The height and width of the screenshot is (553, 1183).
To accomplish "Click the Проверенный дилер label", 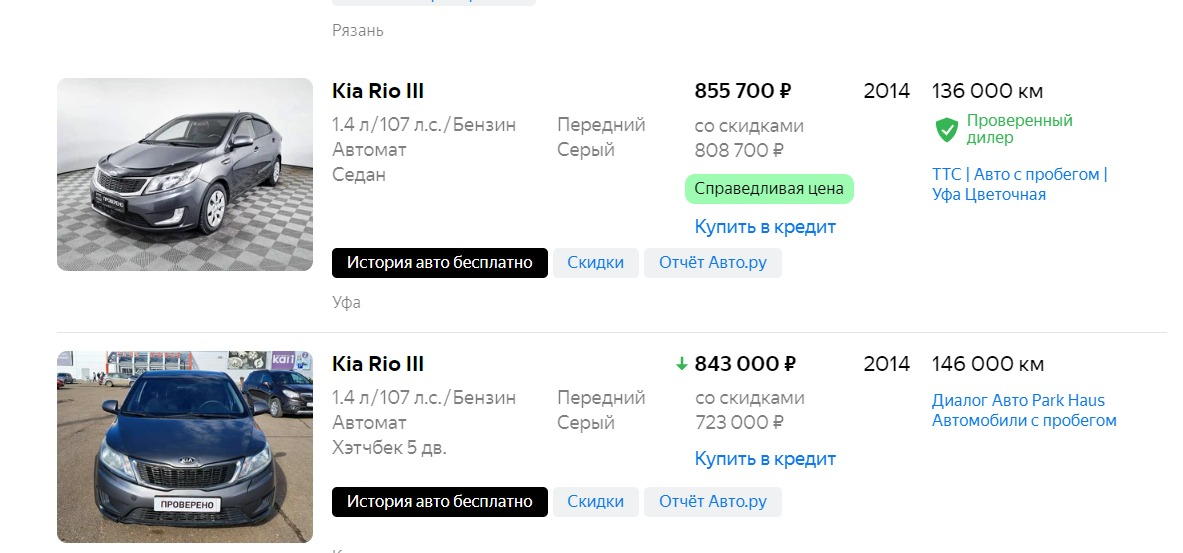I will (1019, 130).
